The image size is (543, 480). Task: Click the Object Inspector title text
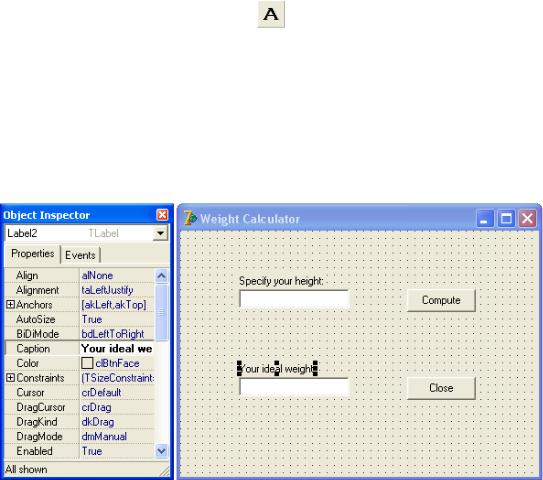click(46, 215)
